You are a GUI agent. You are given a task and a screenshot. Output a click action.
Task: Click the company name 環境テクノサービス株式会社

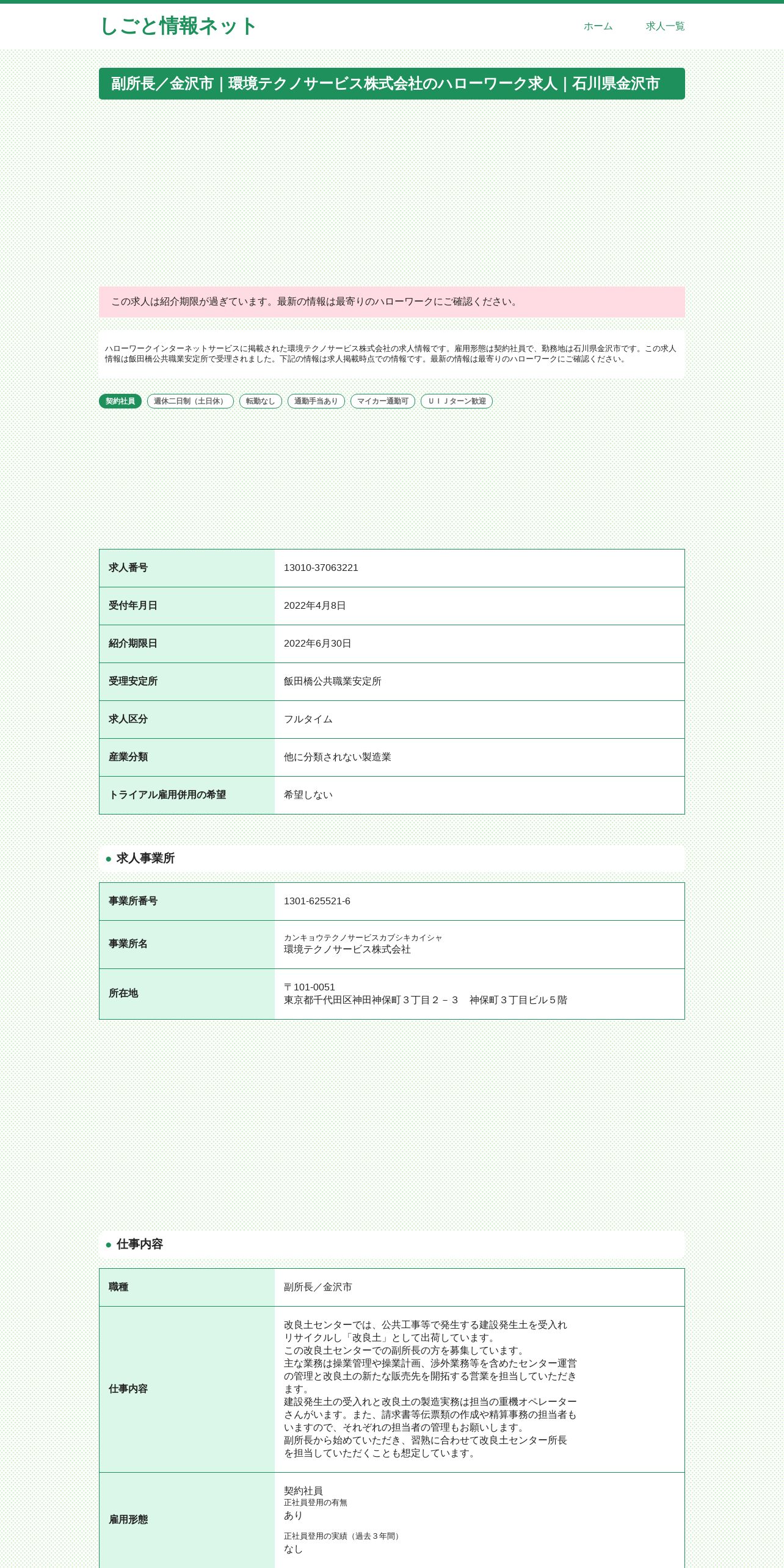347,949
